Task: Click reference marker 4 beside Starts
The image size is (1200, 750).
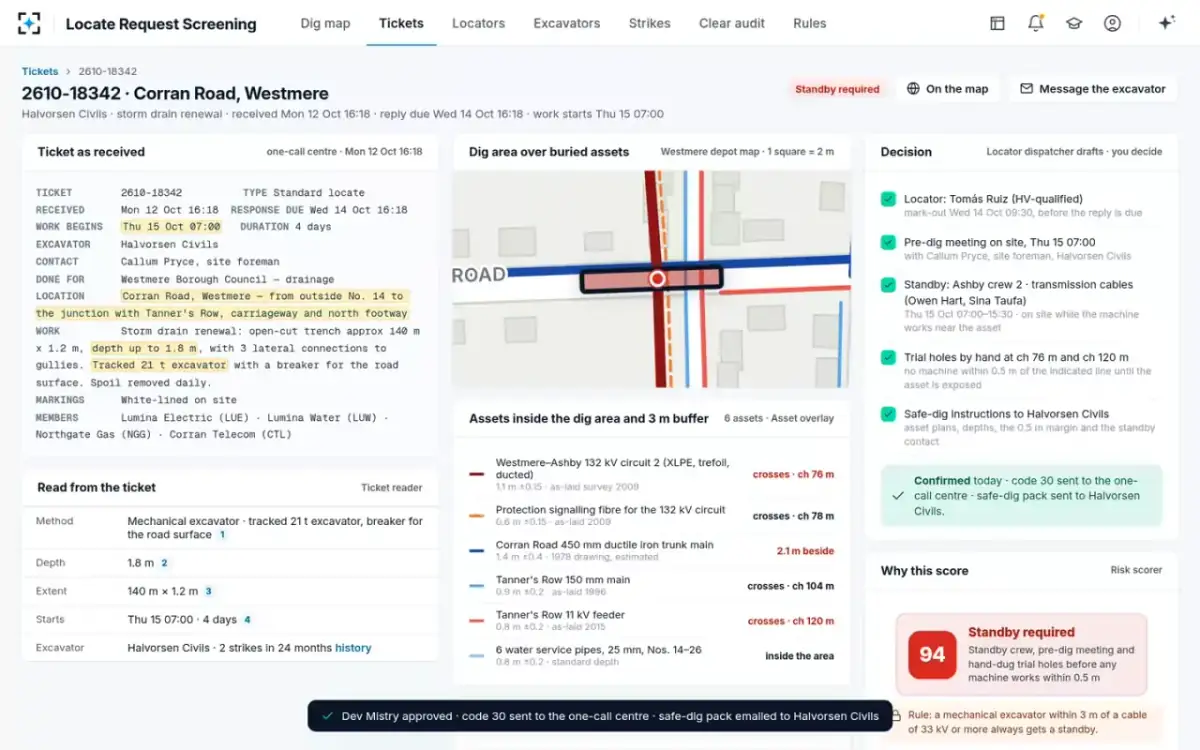Action: [x=247, y=619]
